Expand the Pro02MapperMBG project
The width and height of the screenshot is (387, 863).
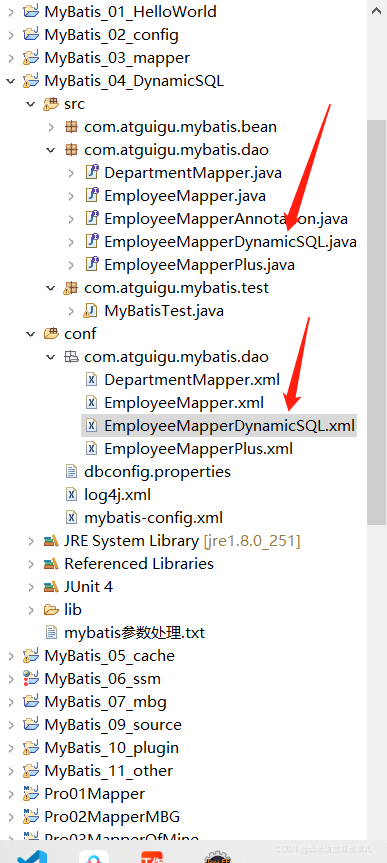click(x=10, y=817)
